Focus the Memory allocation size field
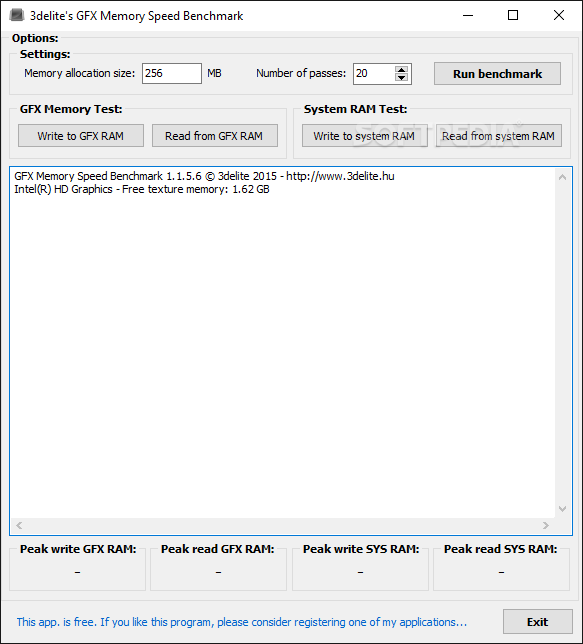Viewport: 583px width, 644px height. pos(172,74)
